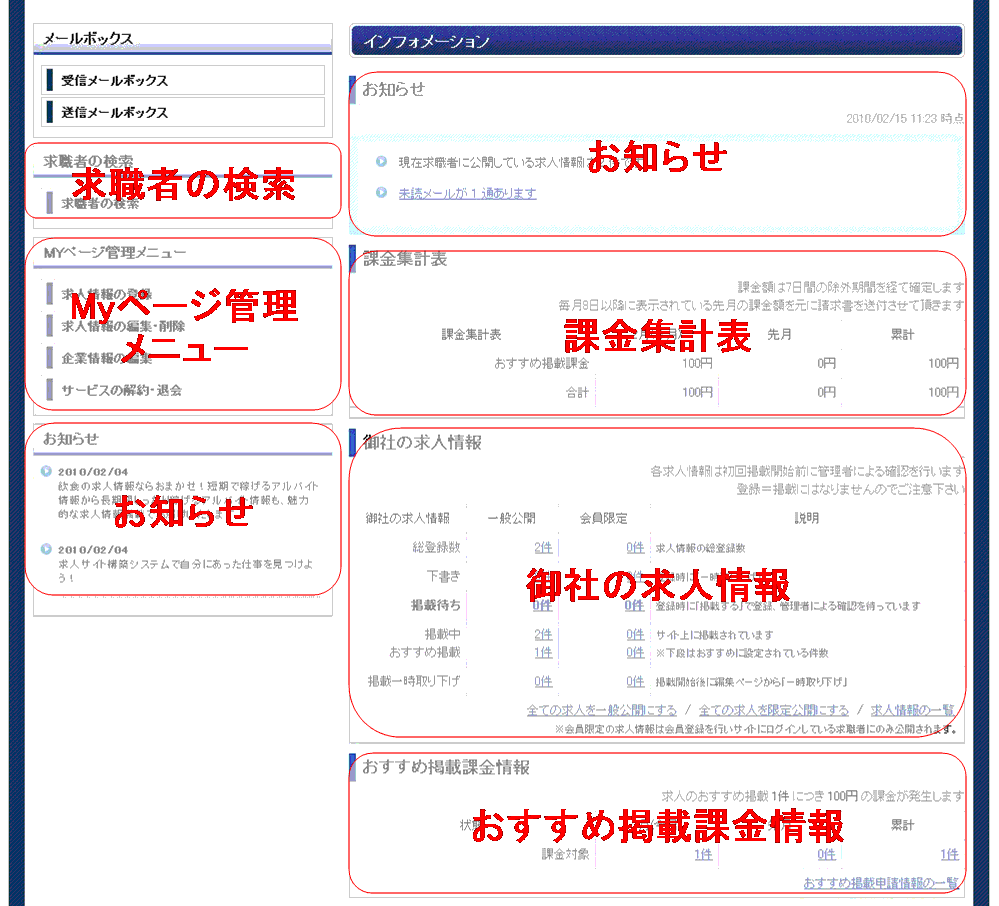Open the 求人情報の一覧 link
This screenshot has height=906, width=999.
pos(912,710)
